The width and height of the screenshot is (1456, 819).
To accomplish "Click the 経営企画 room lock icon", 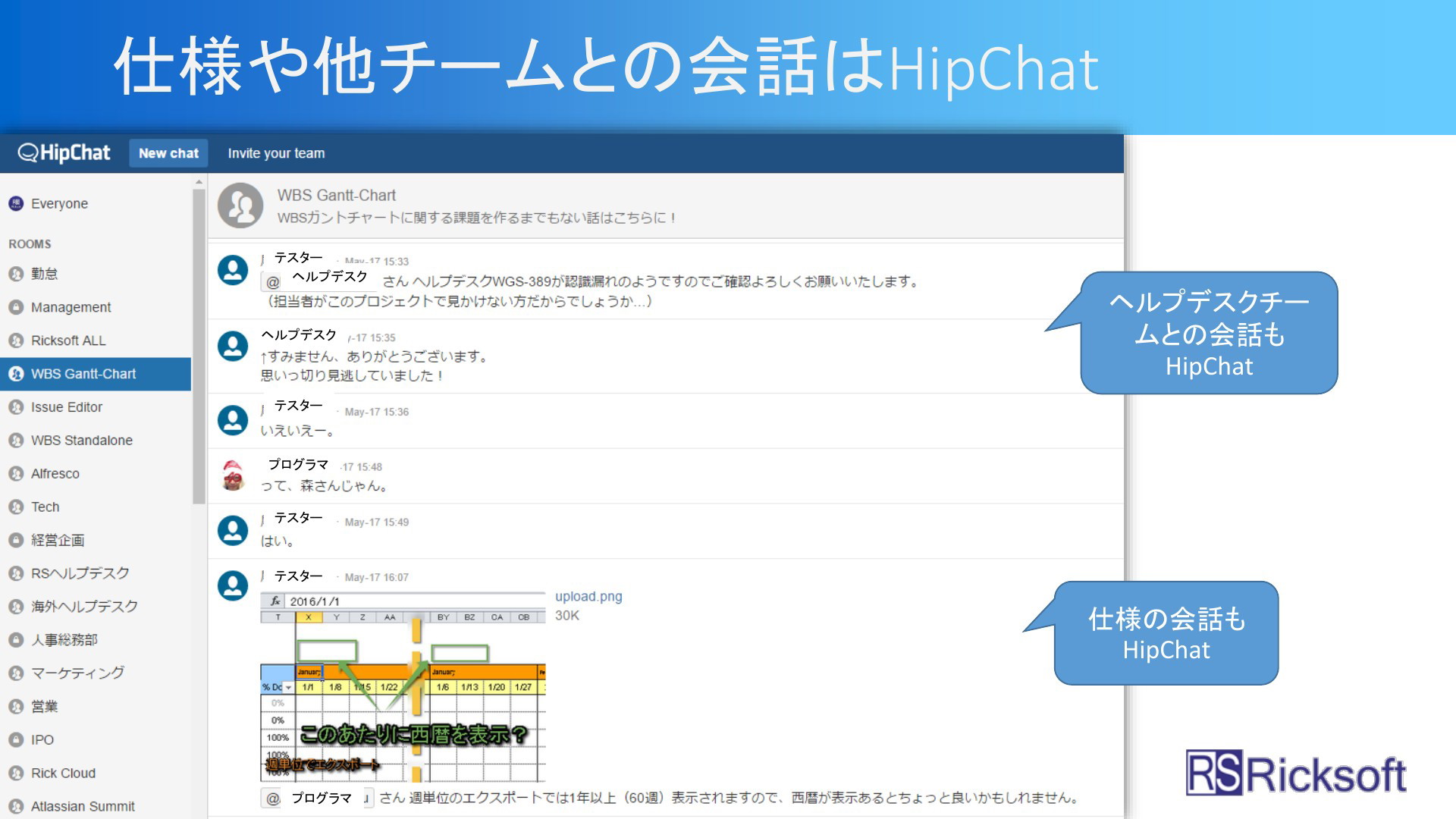I will (x=16, y=540).
